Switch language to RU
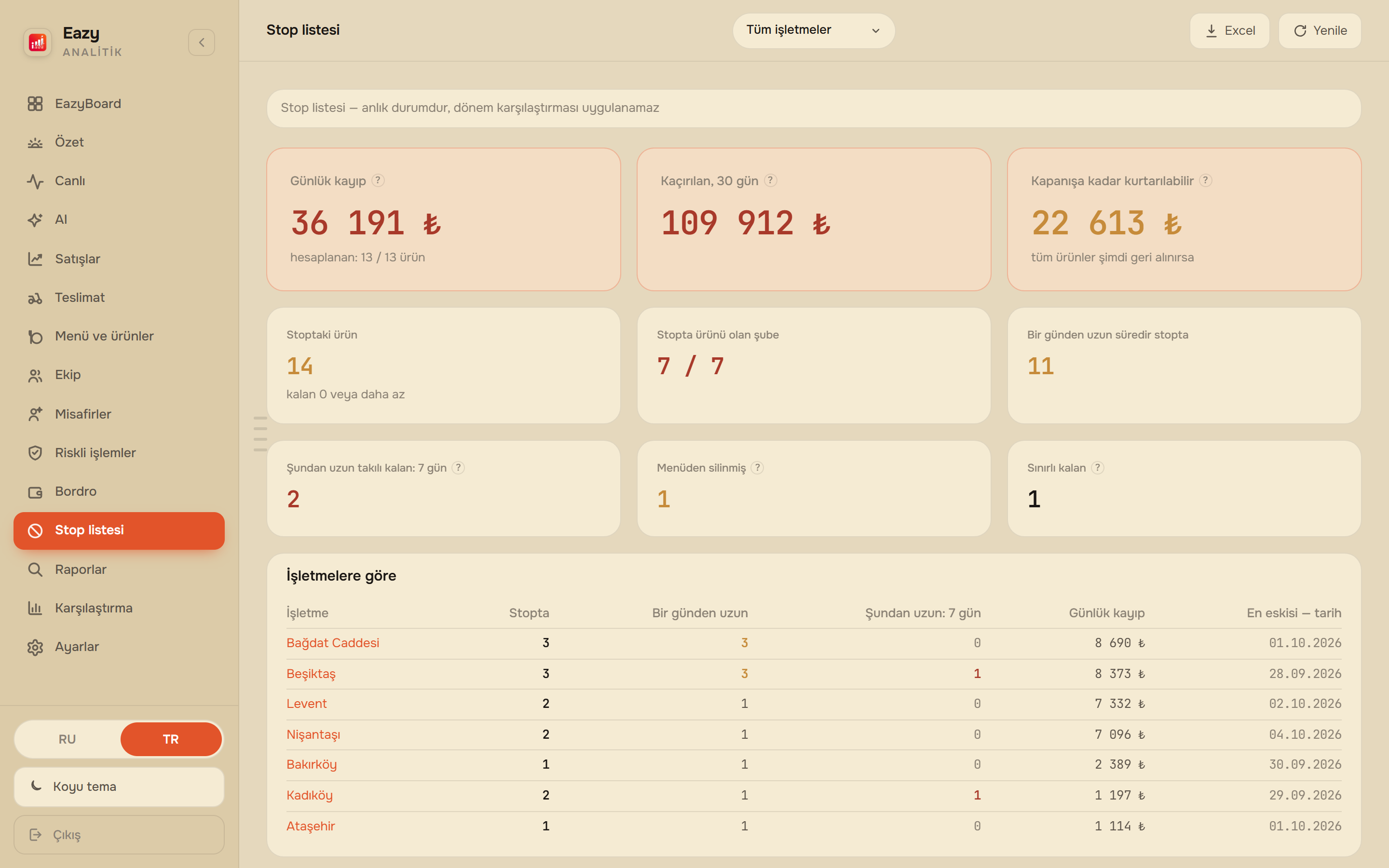The height and width of the screenshot is (868, 1389). [x=67, y=739]
